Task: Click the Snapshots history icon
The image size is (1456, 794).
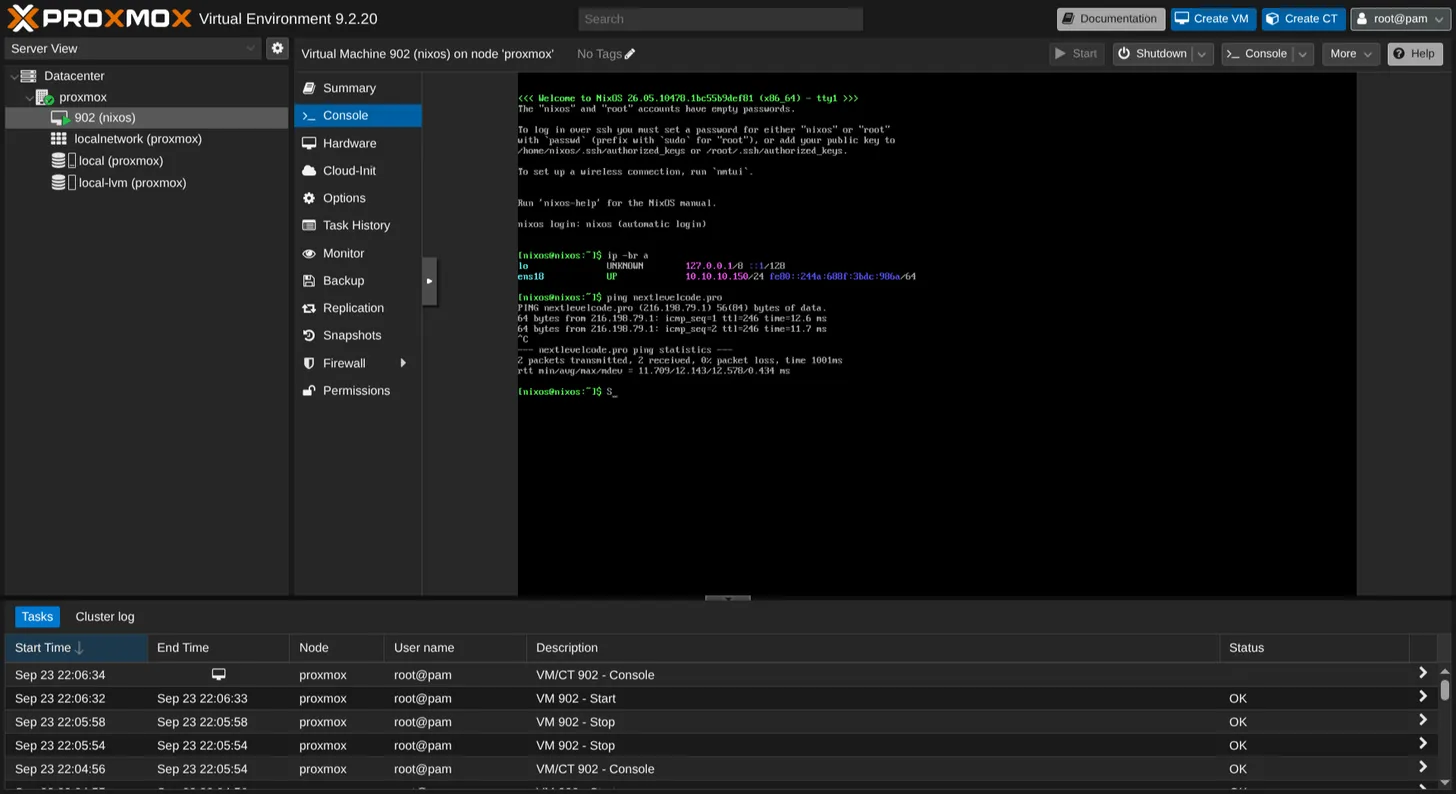Action: (309, 336)
